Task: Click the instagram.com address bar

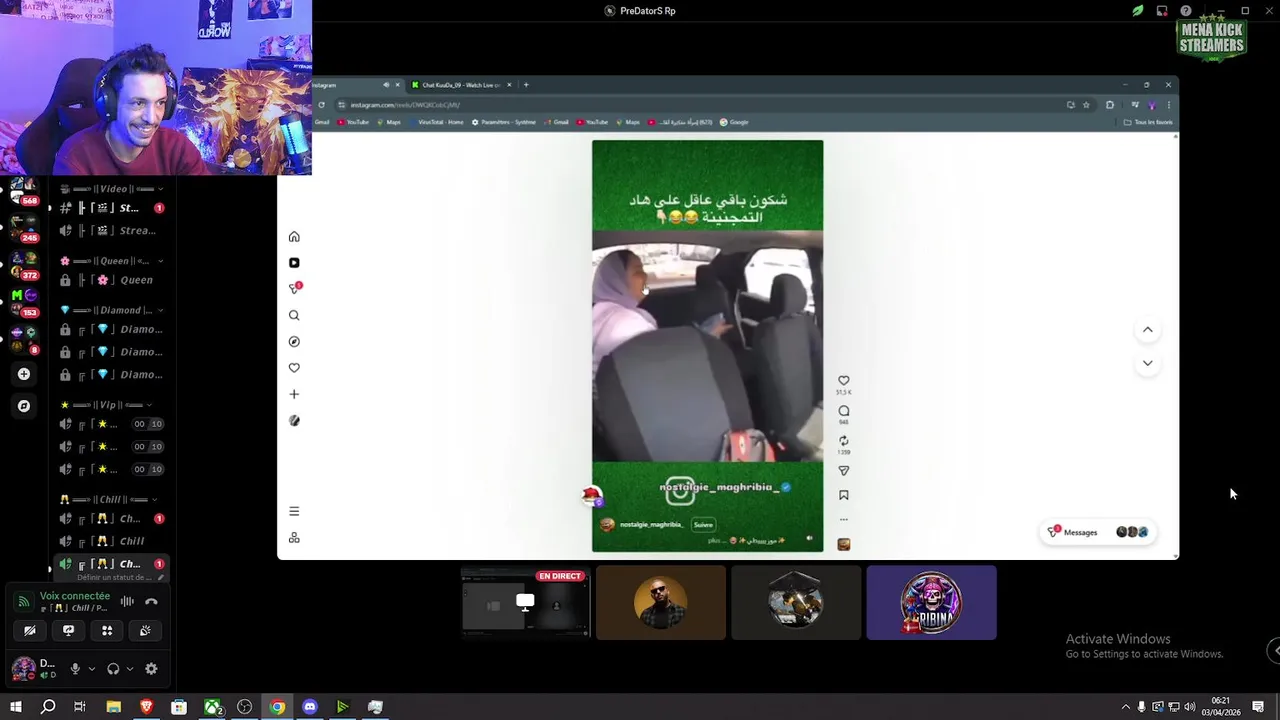Action: pos(700,105)
